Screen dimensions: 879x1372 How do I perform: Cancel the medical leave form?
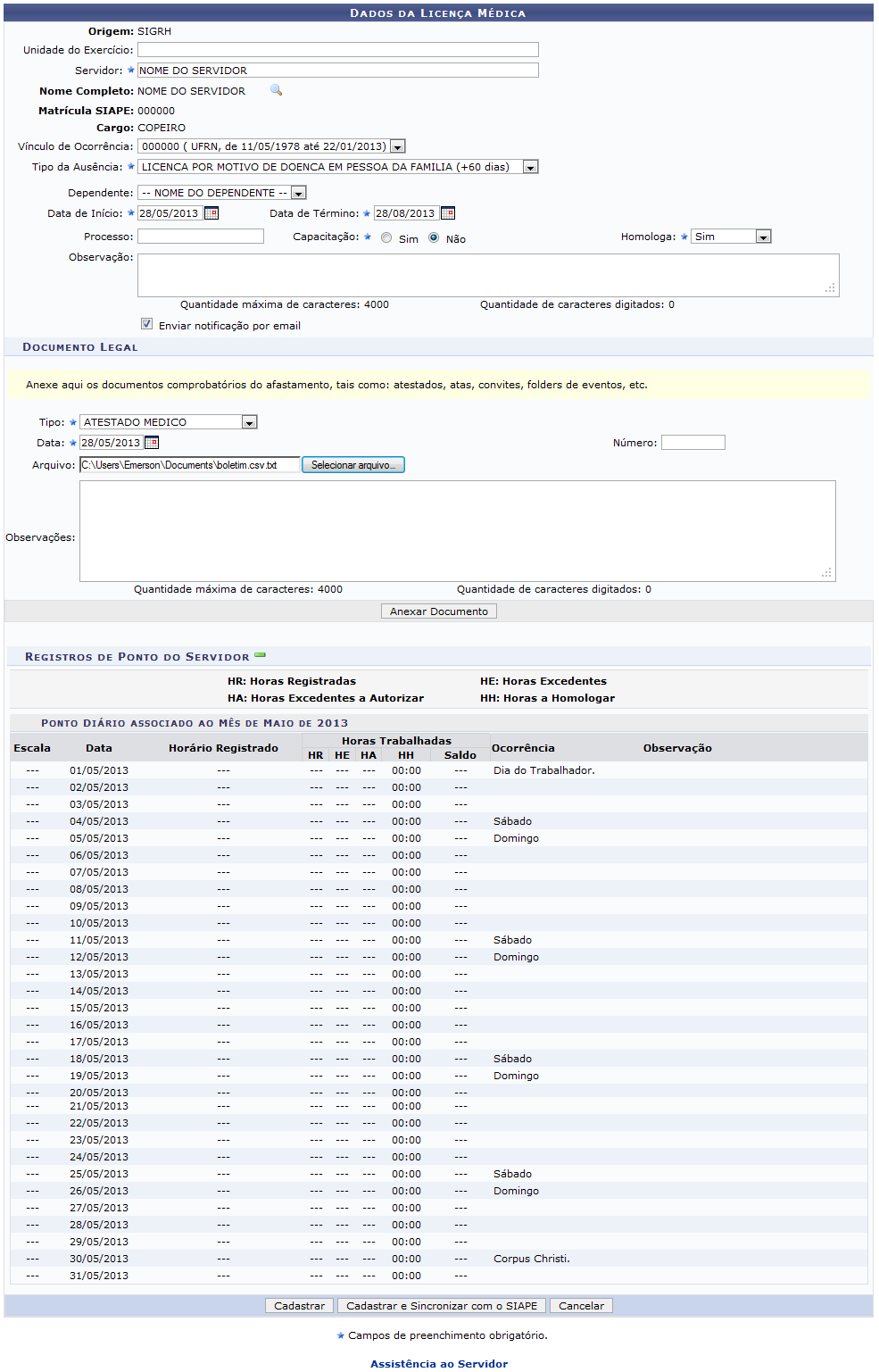coord(582,1306)
